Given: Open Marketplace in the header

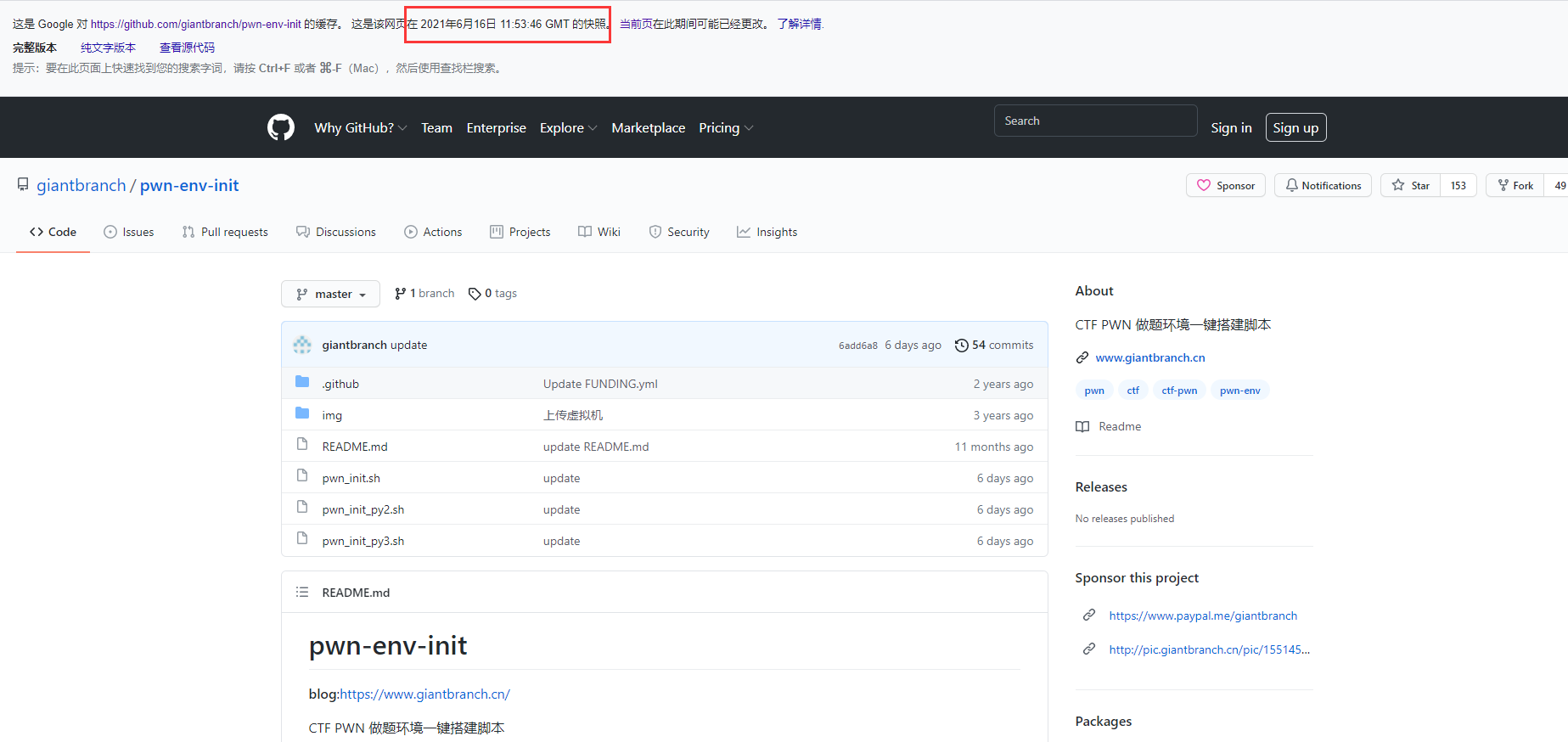Looking at the screenshot, I should pyautogui.click(x=648, y=127).
